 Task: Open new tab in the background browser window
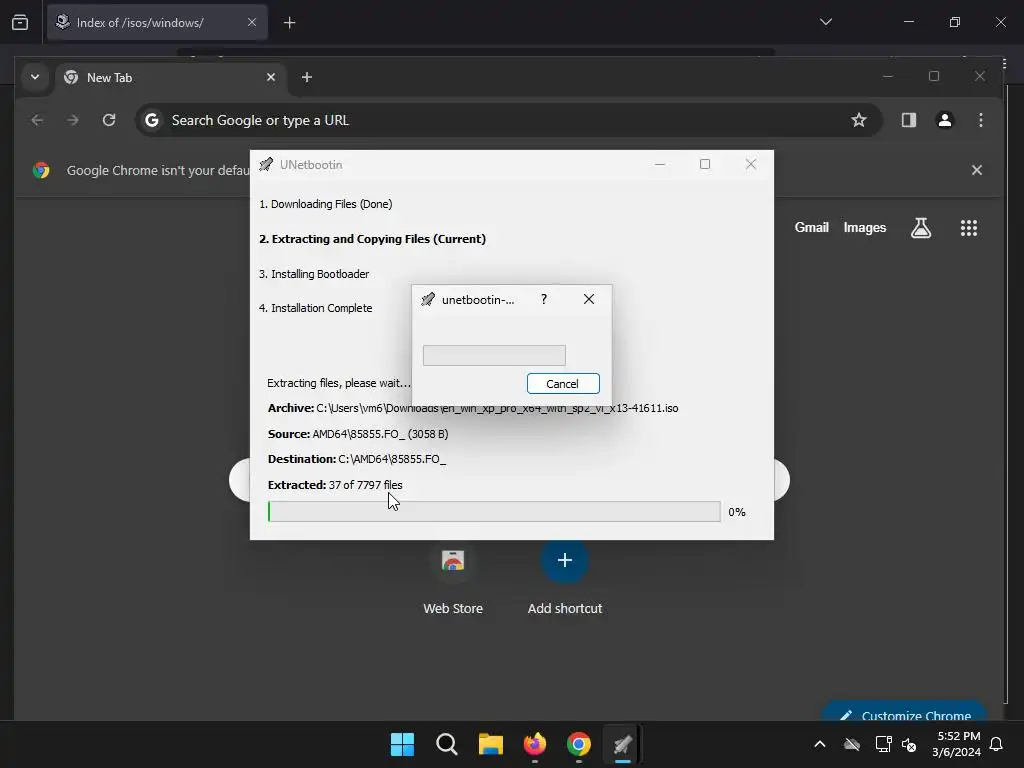(289, 23)
